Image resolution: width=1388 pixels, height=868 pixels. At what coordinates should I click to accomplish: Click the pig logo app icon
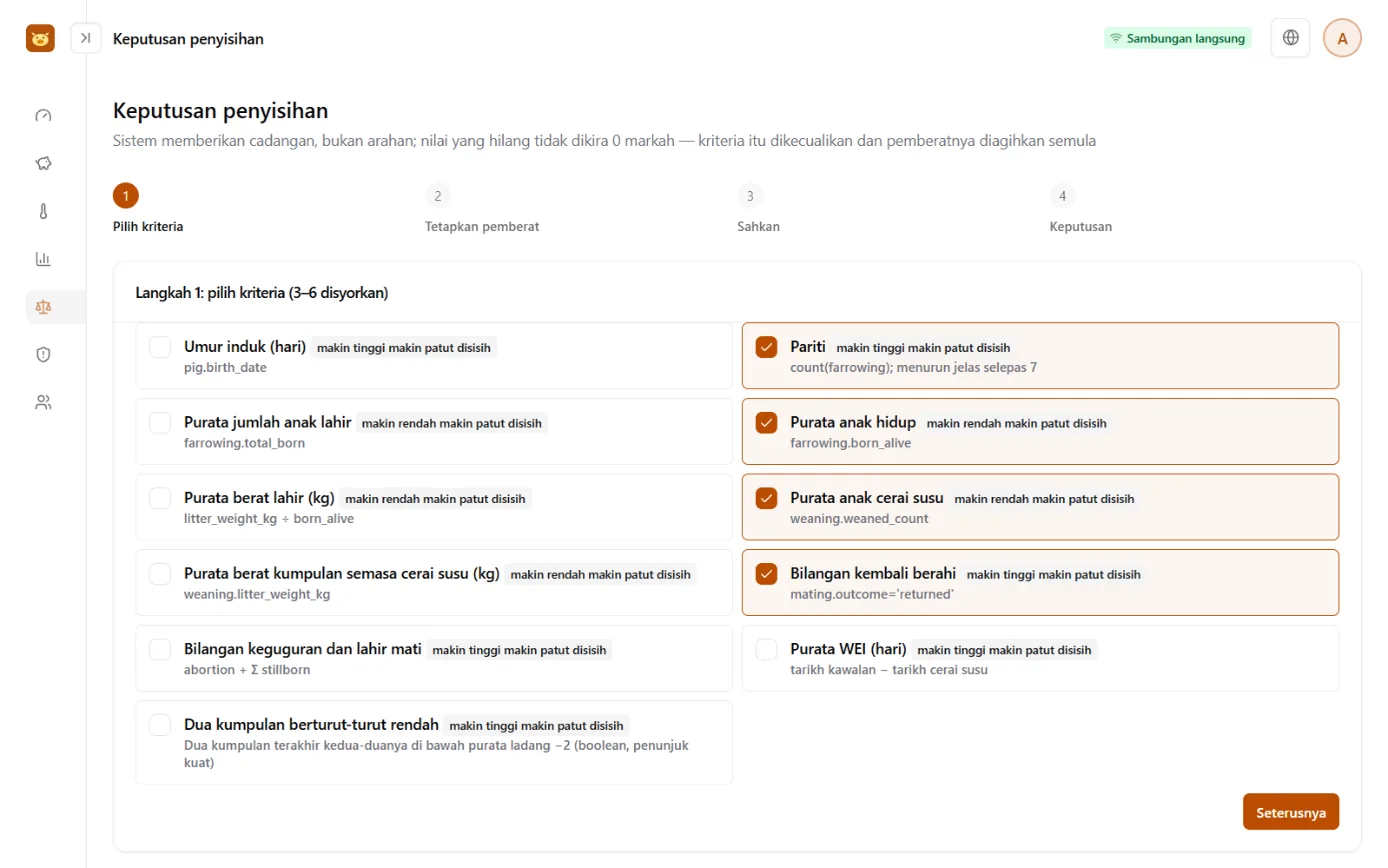click(40, 38)
